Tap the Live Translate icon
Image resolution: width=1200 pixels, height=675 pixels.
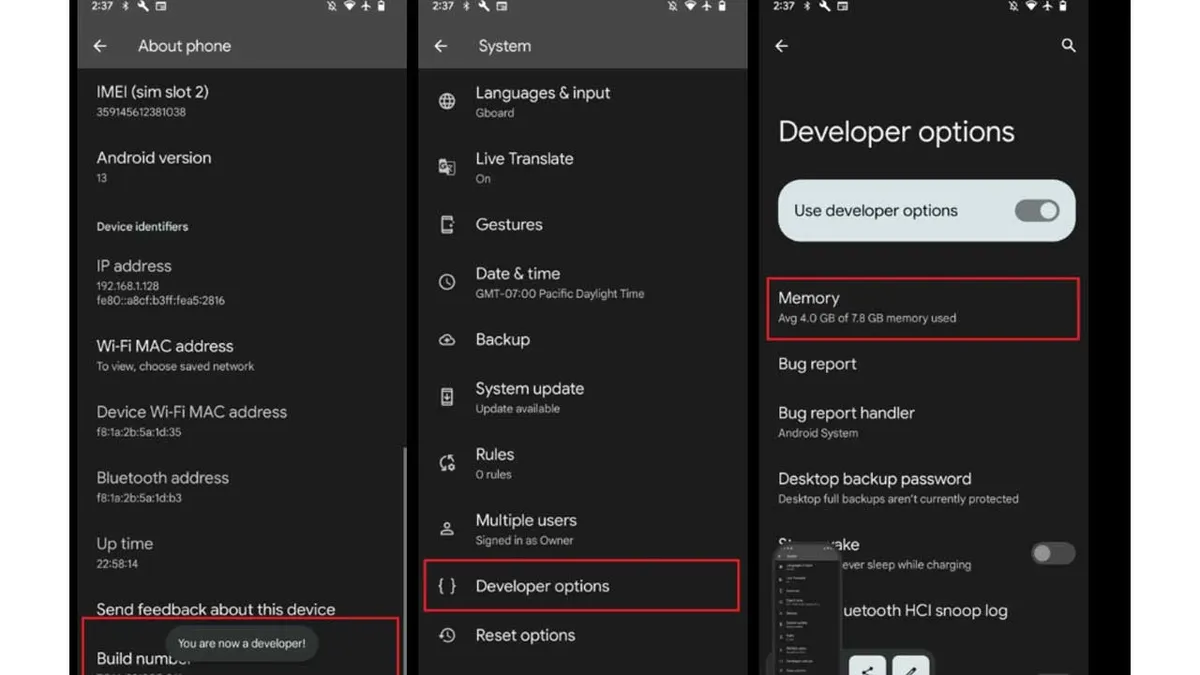click(x=447, y=167)
